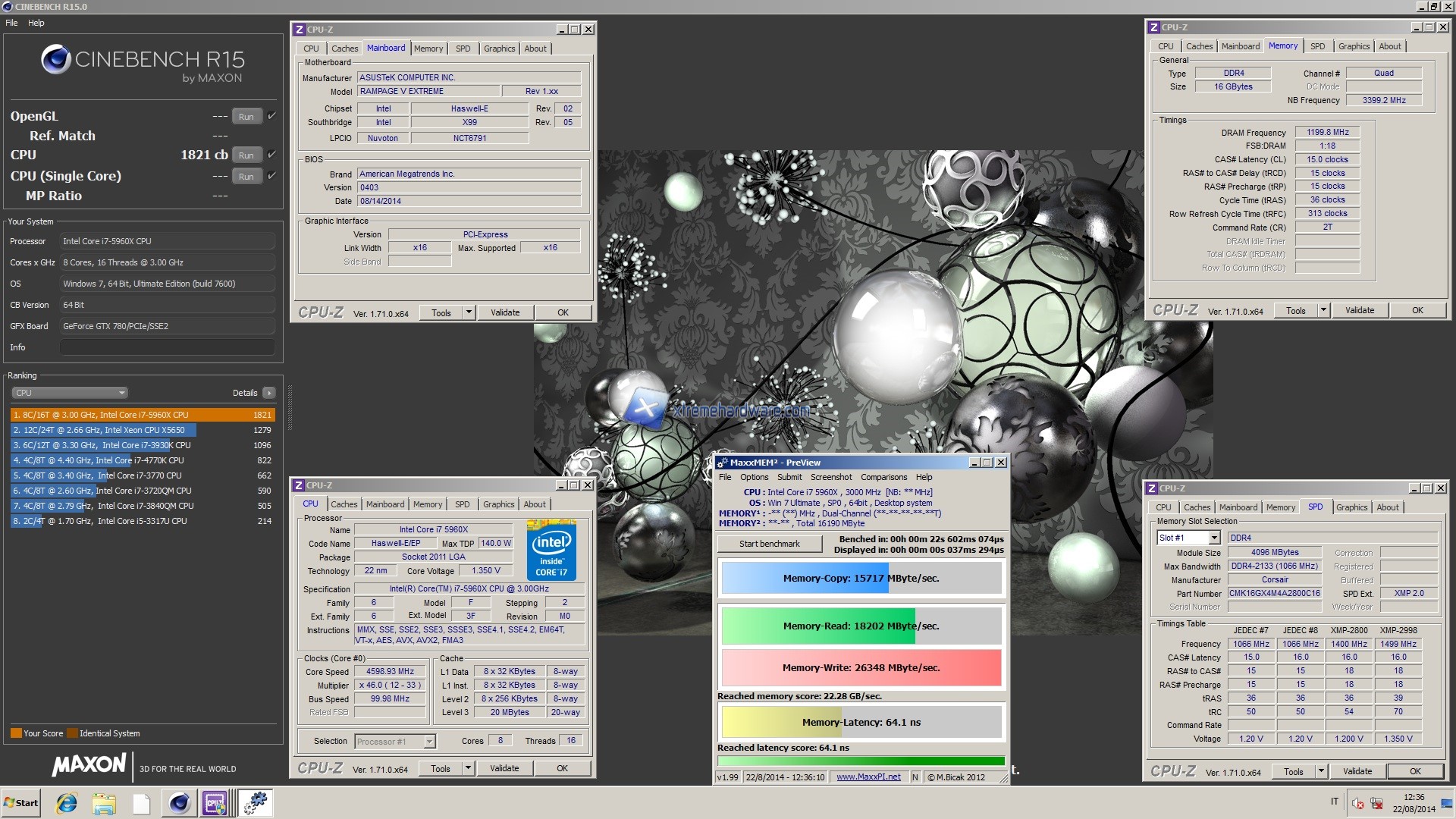Open the CPU ranking dropdown
1456x819 pixels.
(x=69, y=393)
